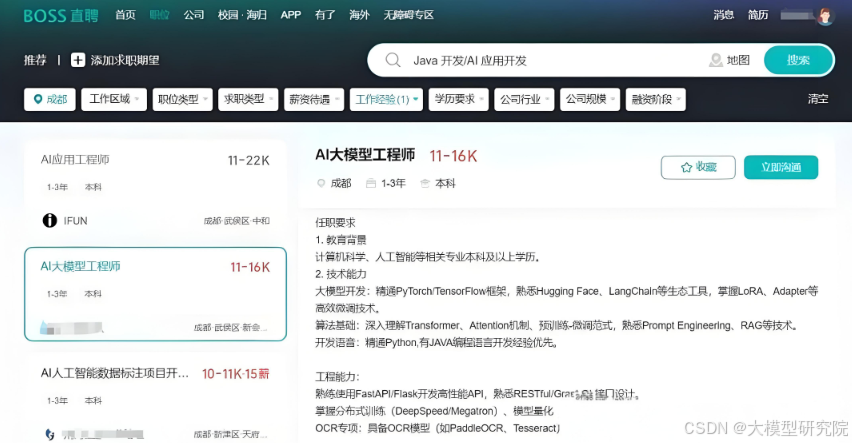This screenshot has height=443, width=852.
Task: Click the plus icon to add job expectation
Action: (78, 60)
